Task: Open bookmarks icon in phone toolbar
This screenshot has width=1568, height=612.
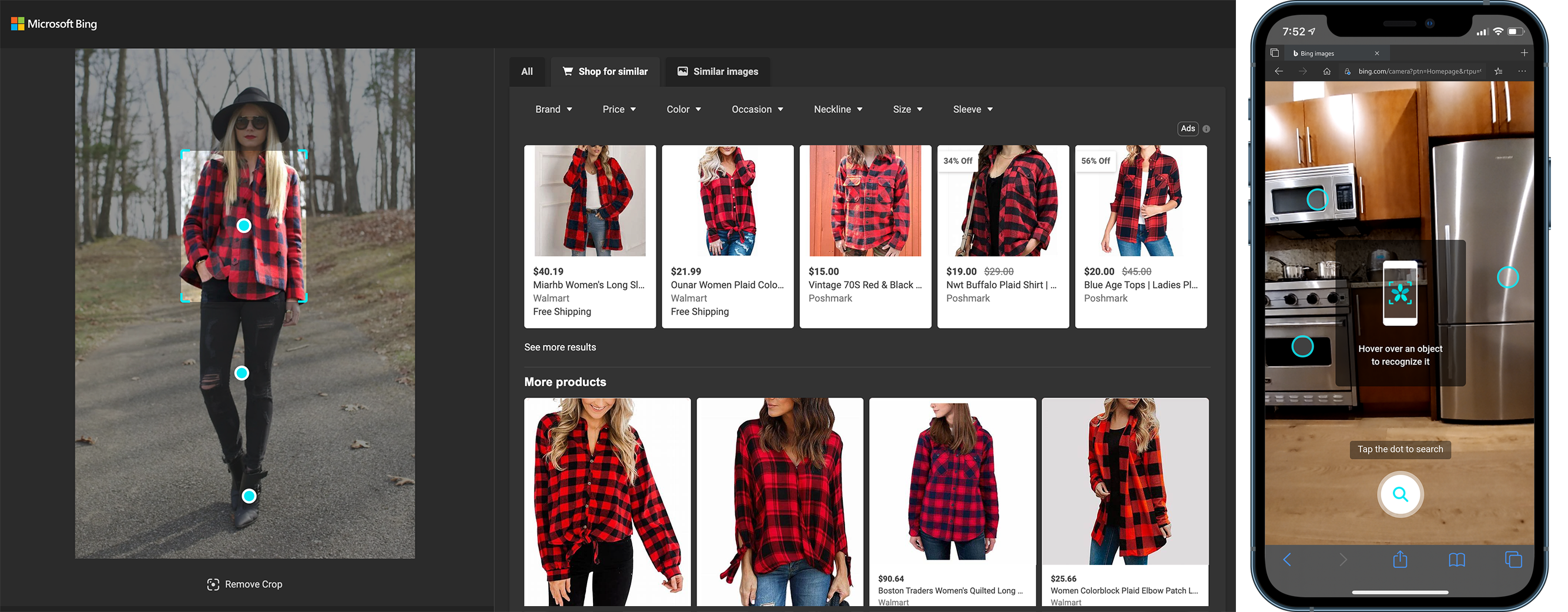Action: coord(1456,559)
